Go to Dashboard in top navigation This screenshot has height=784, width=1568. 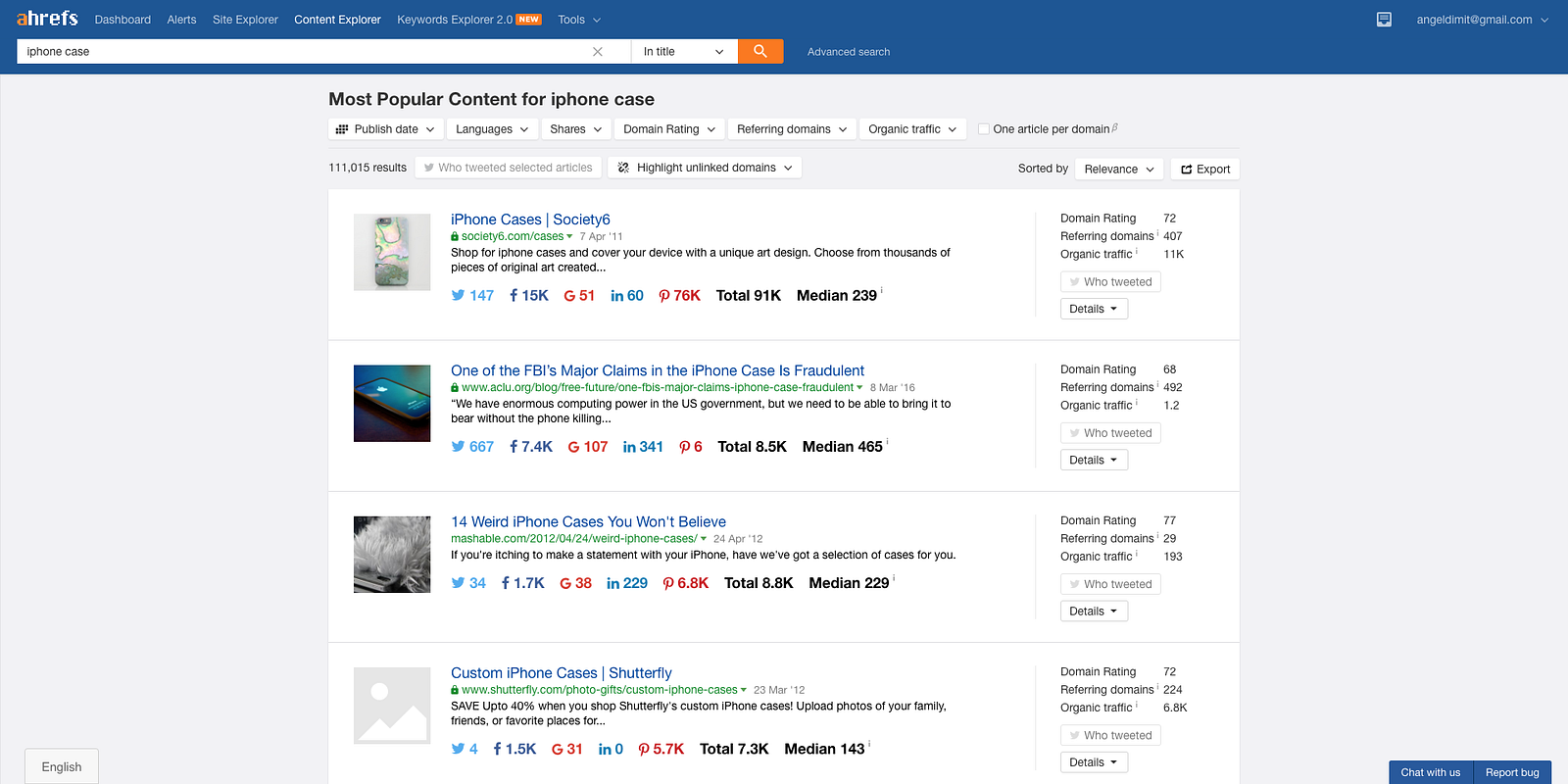click(122, 20)
